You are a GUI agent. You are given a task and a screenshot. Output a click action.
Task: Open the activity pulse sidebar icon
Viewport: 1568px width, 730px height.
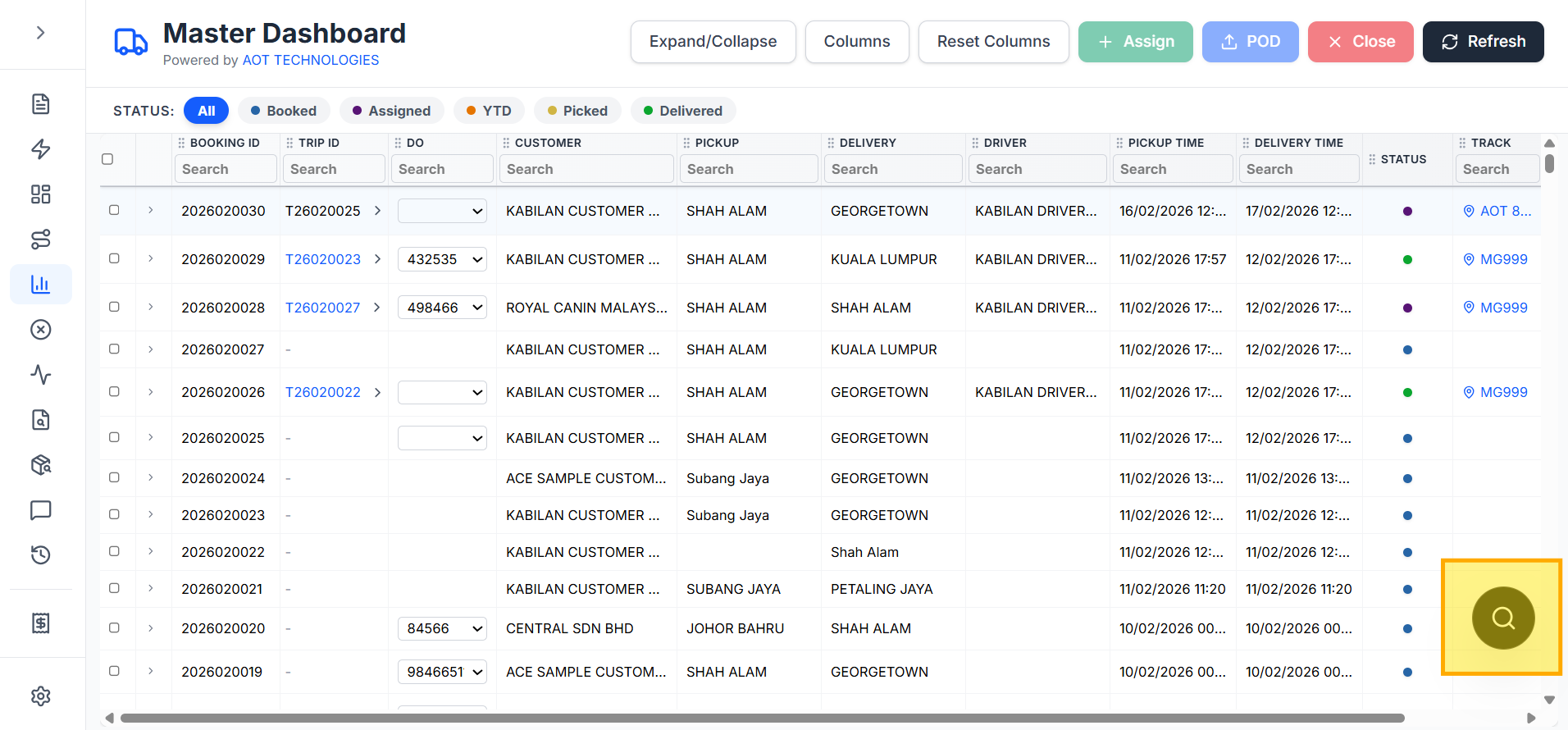[40, 375]
